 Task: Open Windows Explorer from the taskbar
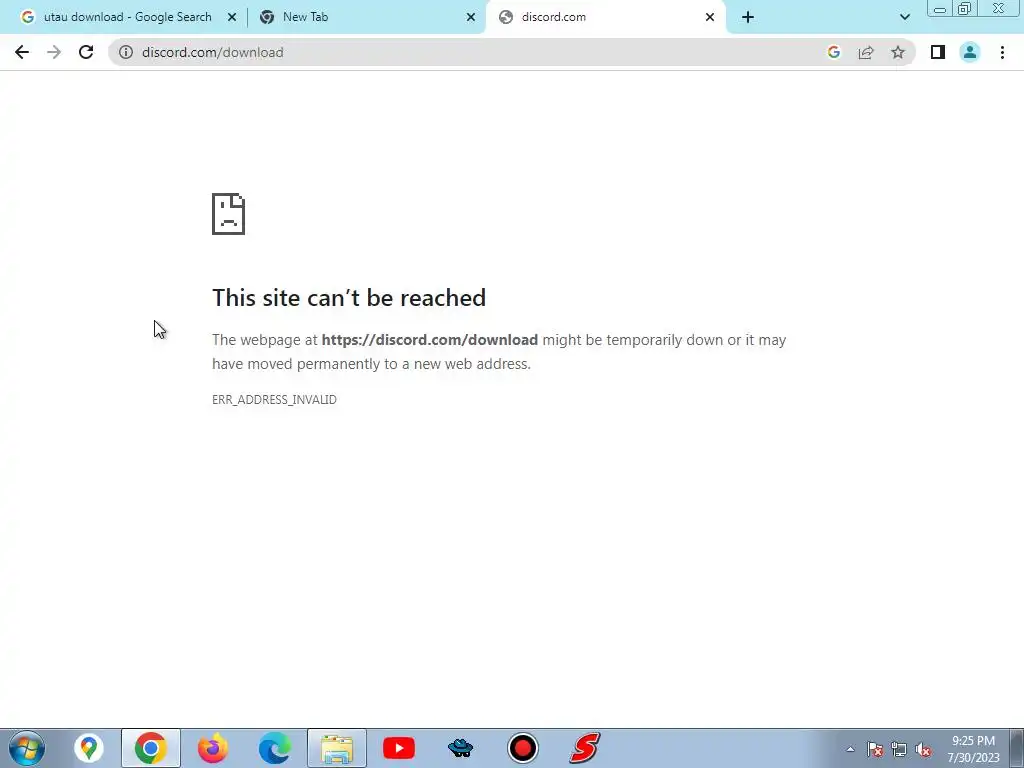(337, 748)
